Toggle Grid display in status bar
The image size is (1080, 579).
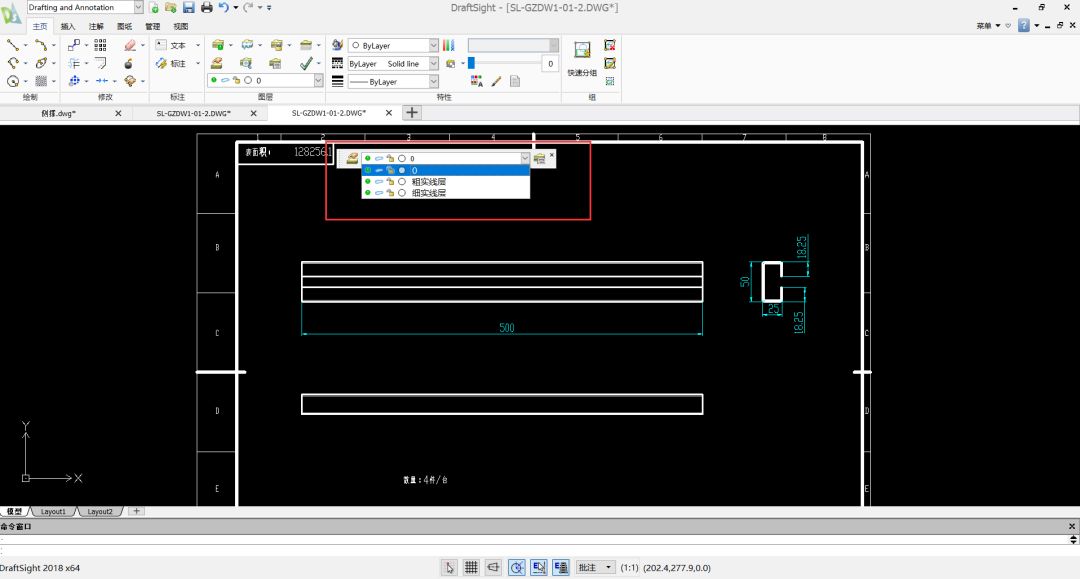click(x=471, y=567)
